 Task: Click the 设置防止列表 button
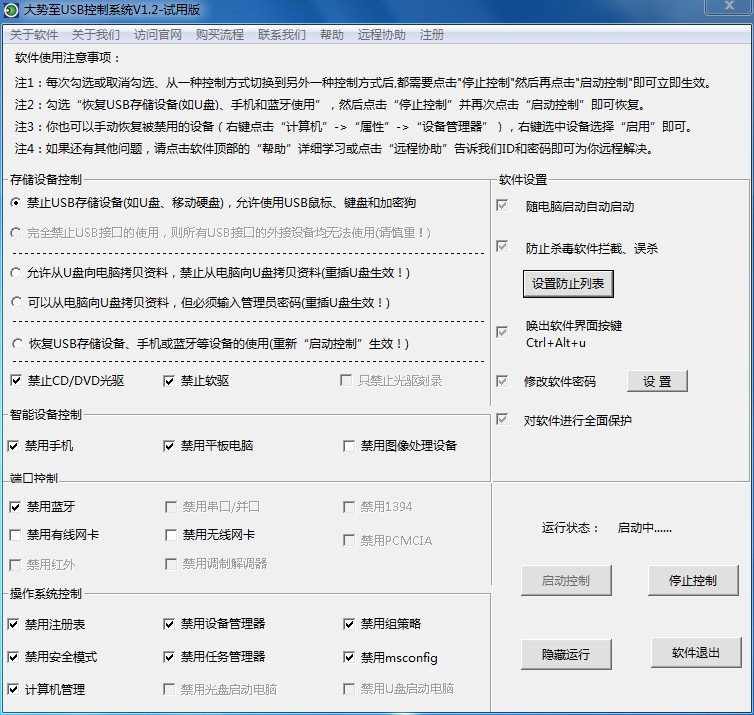click(x=568, y=284)
